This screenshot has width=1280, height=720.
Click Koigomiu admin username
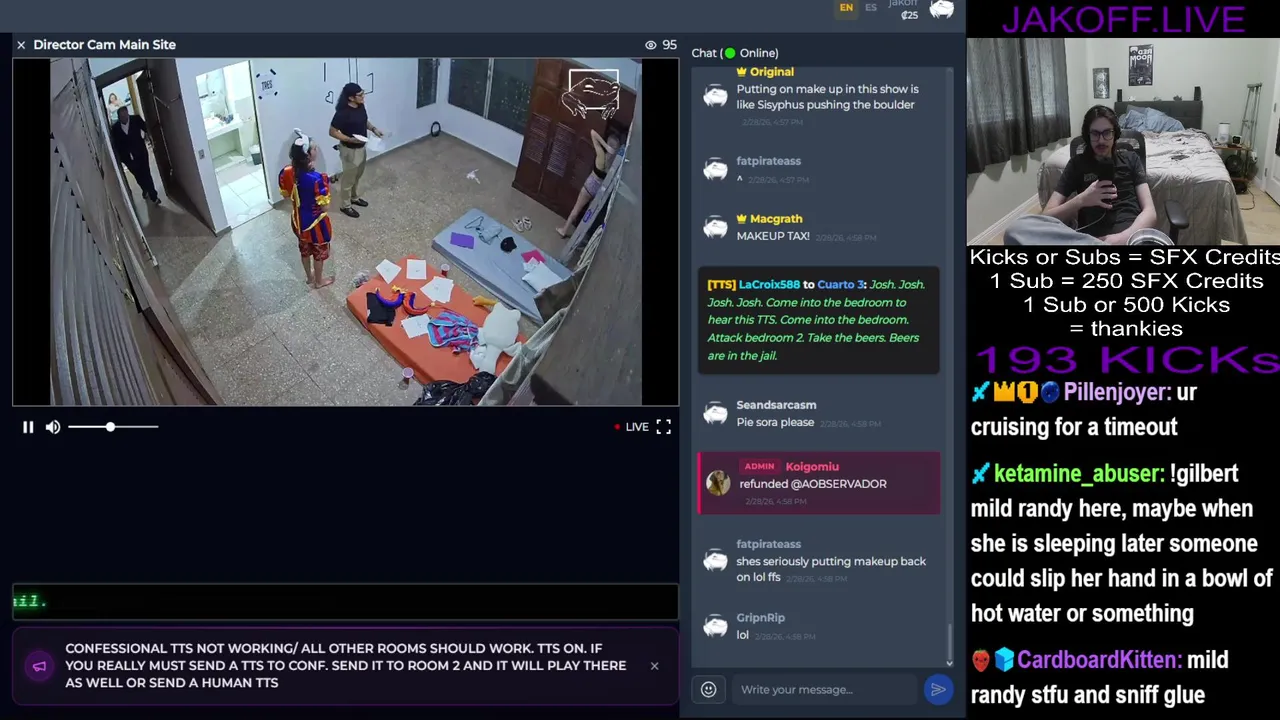point(812,466)
